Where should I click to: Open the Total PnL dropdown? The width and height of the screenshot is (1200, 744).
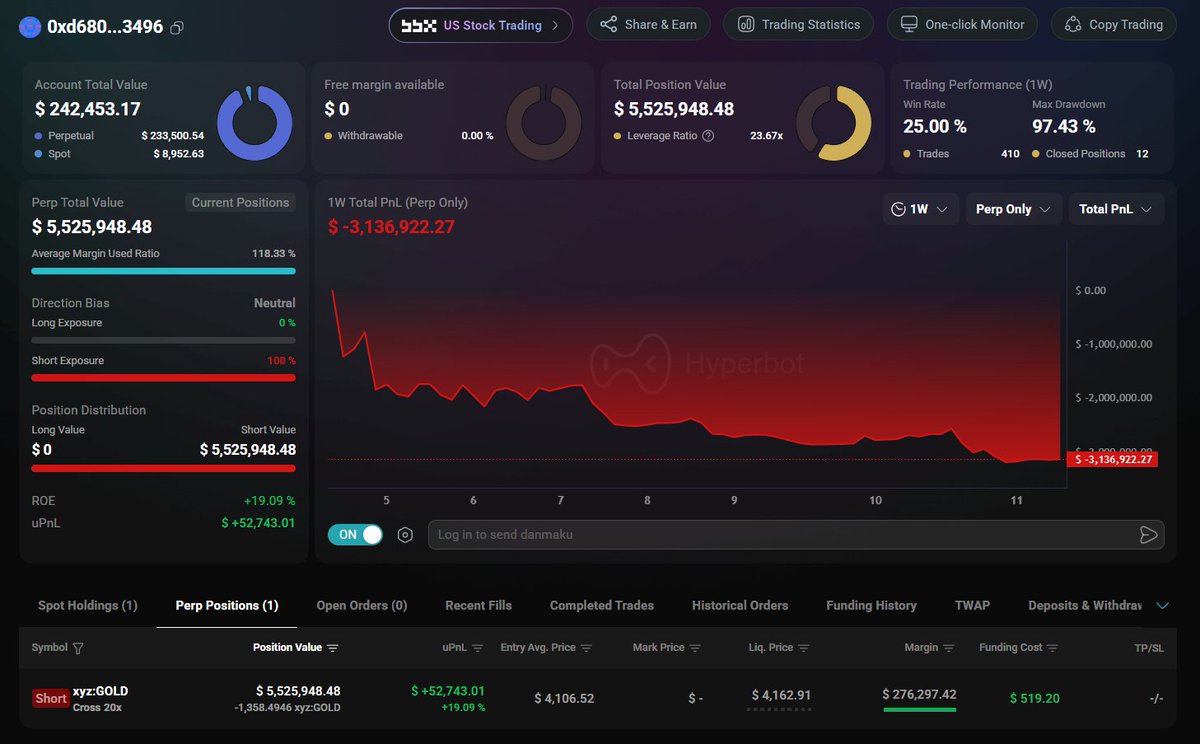[1116, 209]
